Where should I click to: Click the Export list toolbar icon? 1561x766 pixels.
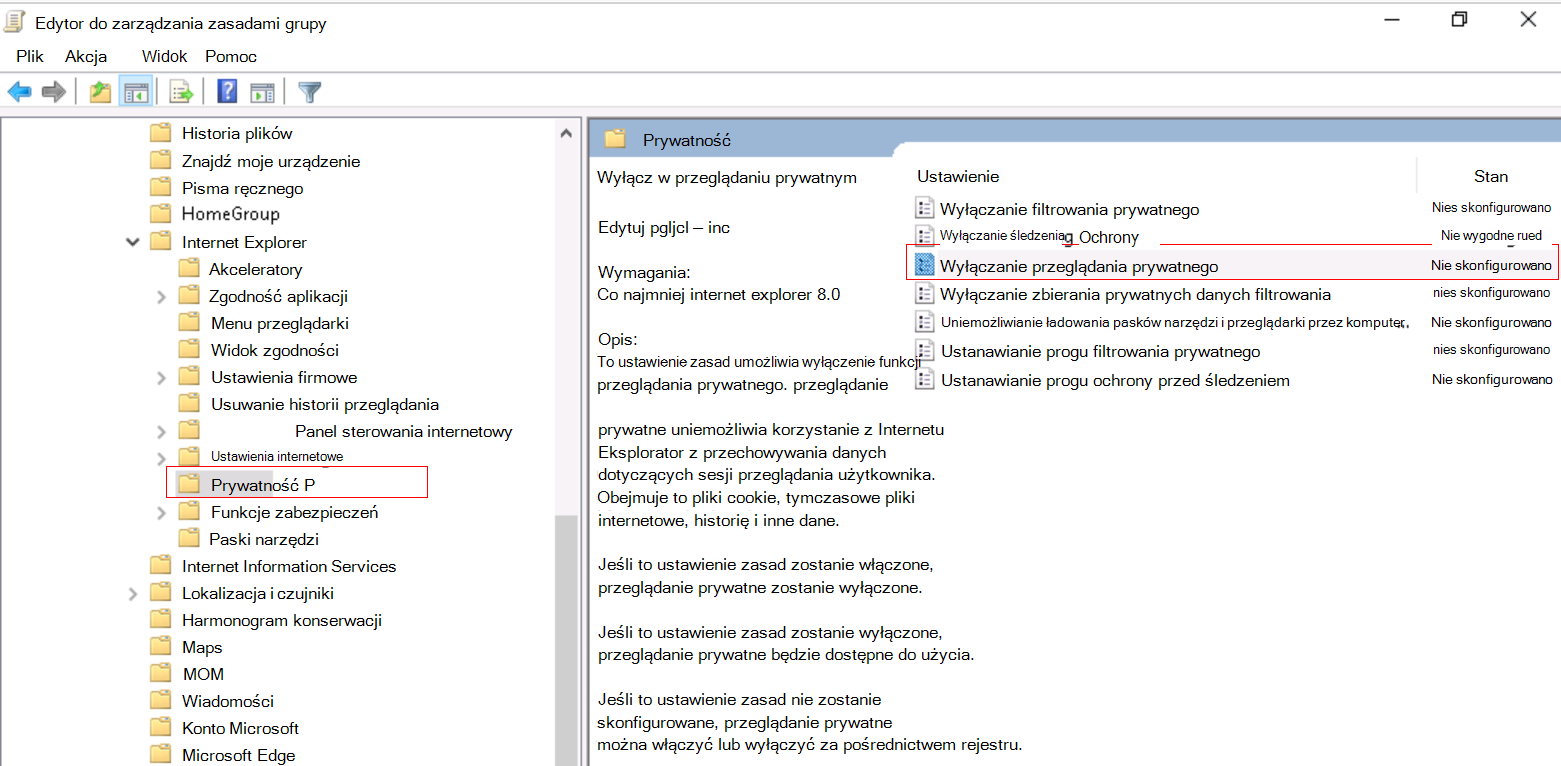(180, 91)
